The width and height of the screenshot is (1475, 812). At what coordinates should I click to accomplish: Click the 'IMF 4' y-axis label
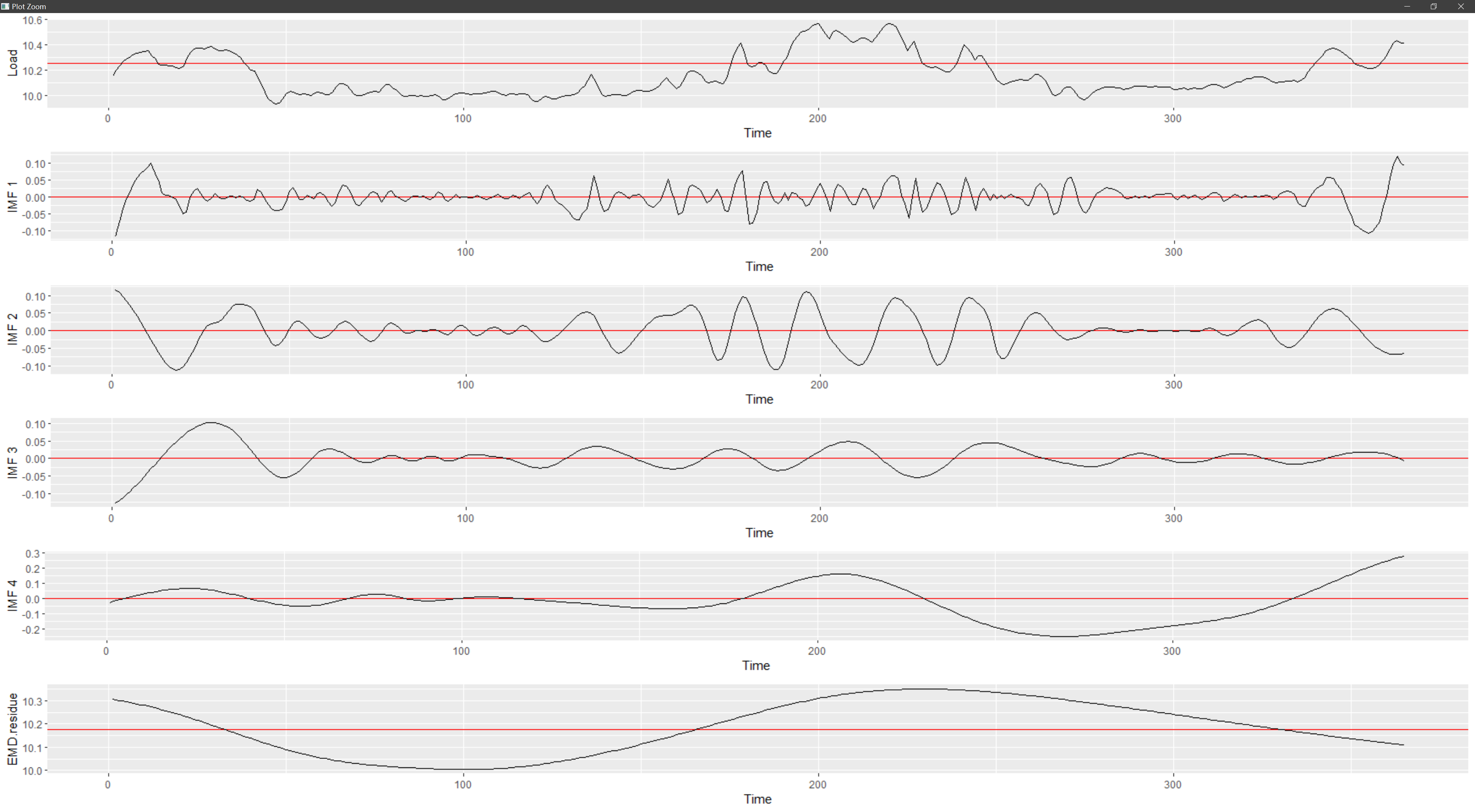click(x=12, y=595)
